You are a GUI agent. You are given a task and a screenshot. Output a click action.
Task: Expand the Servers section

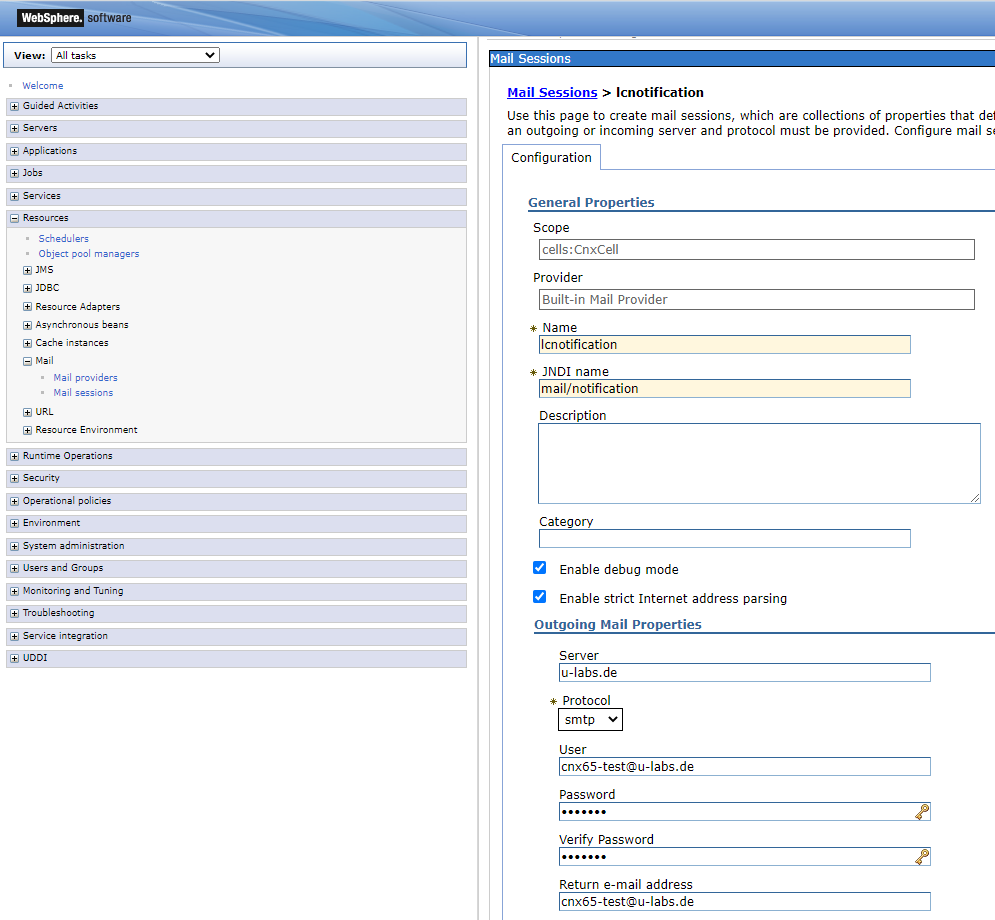pos(15,129)
